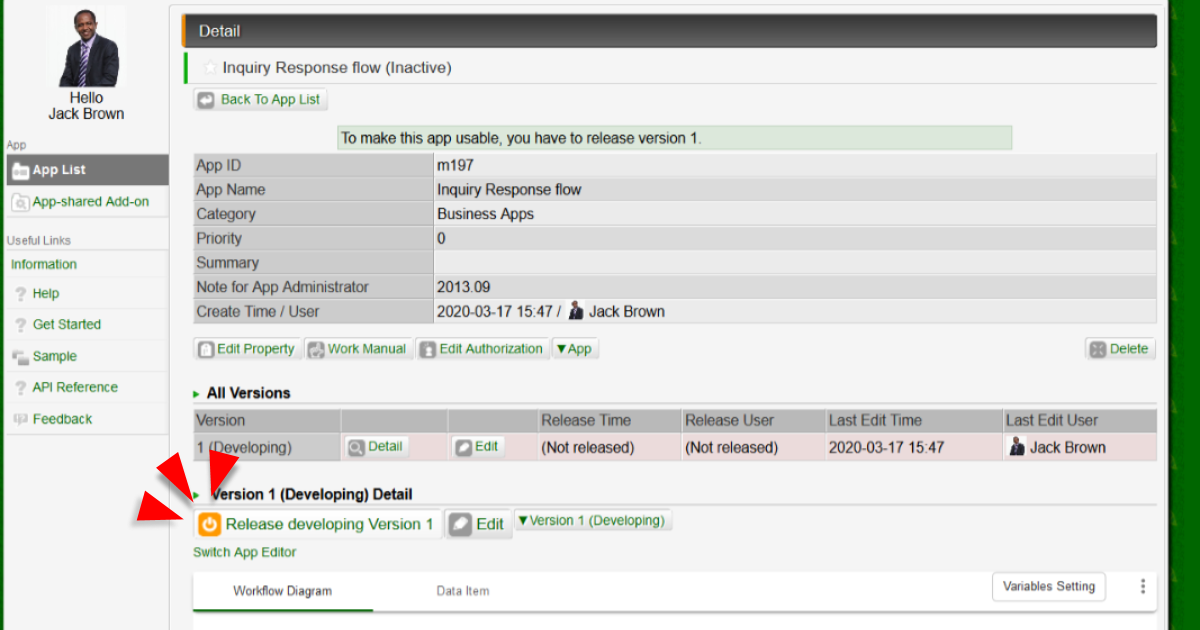Click Edit button beside Release developing
This screenshot has height=630, width=1200.
(478, 524)
